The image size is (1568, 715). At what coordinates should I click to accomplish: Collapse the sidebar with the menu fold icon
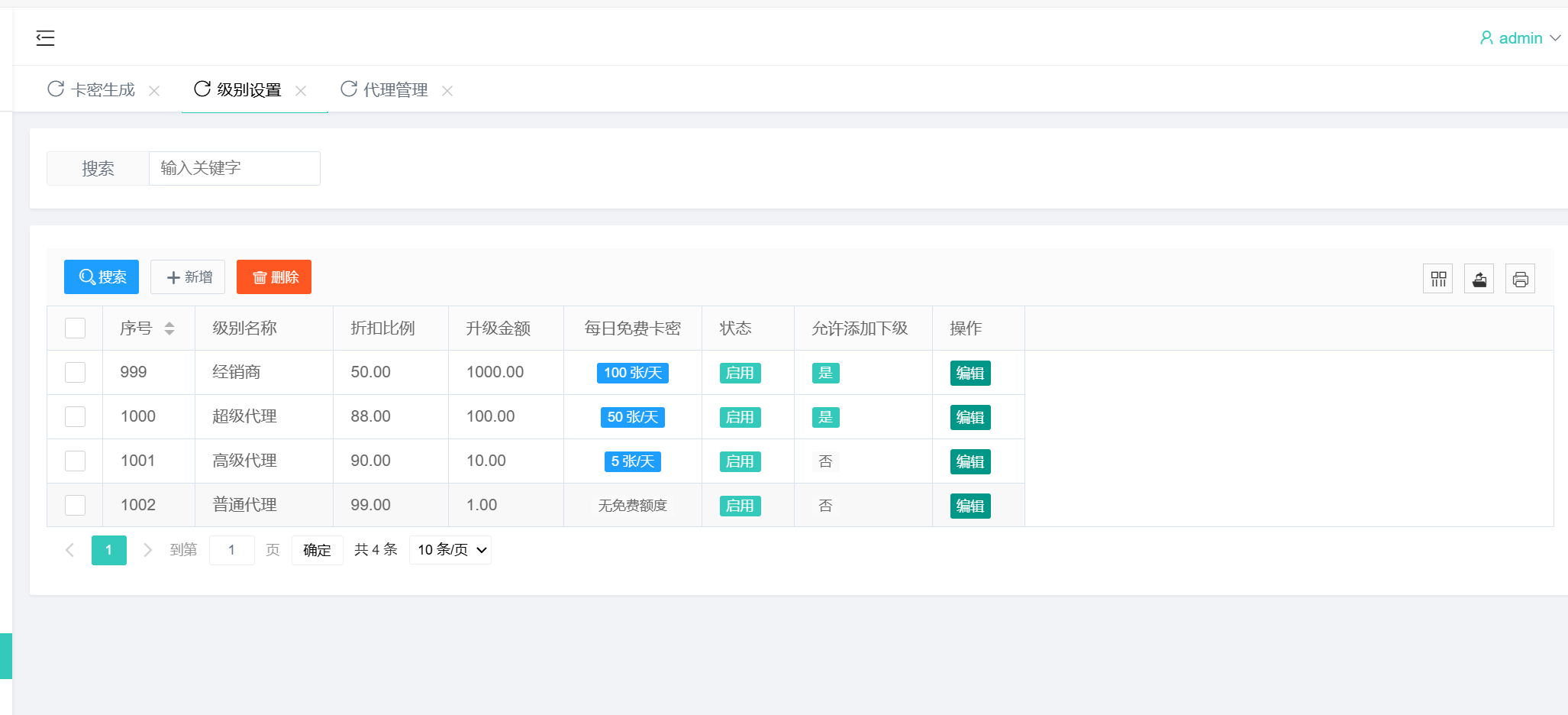coord(45,37)
